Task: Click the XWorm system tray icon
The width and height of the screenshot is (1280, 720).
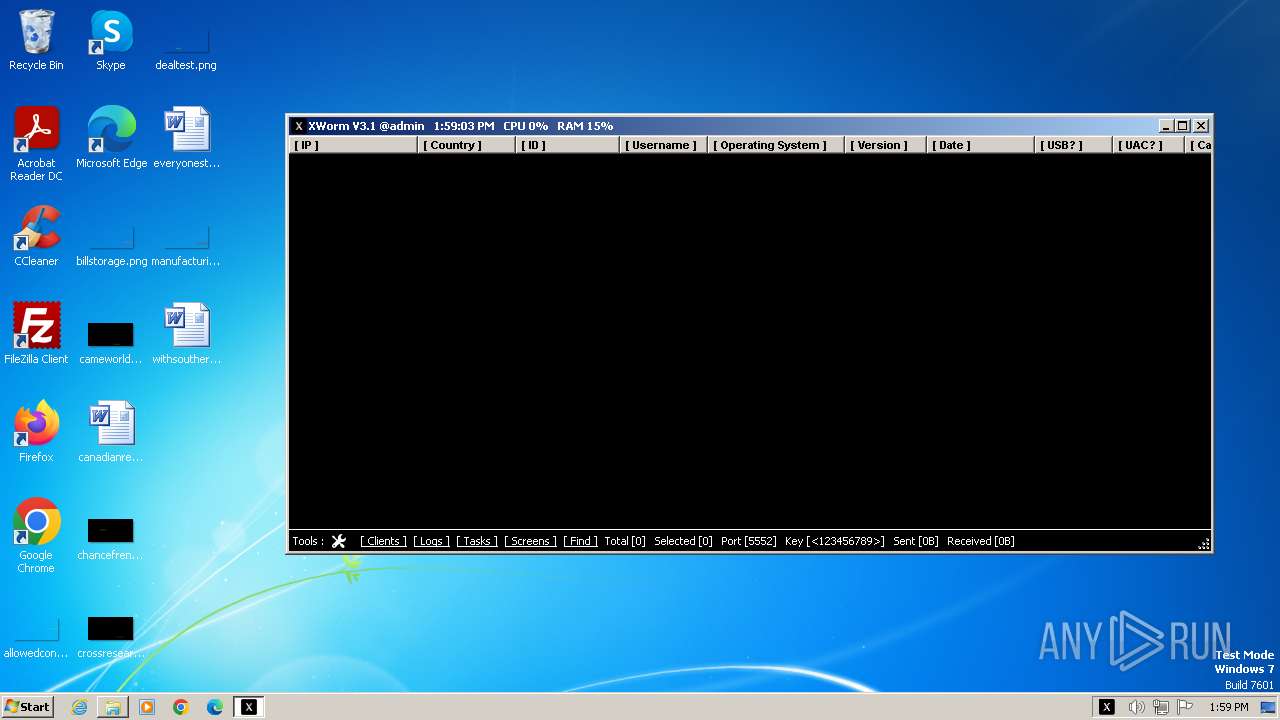Action: [x=1107, y=707]
